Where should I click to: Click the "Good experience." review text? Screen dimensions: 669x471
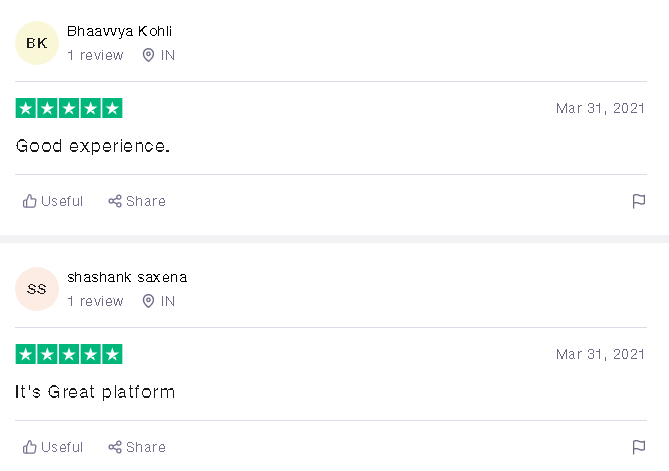click(x=93, y=146)
